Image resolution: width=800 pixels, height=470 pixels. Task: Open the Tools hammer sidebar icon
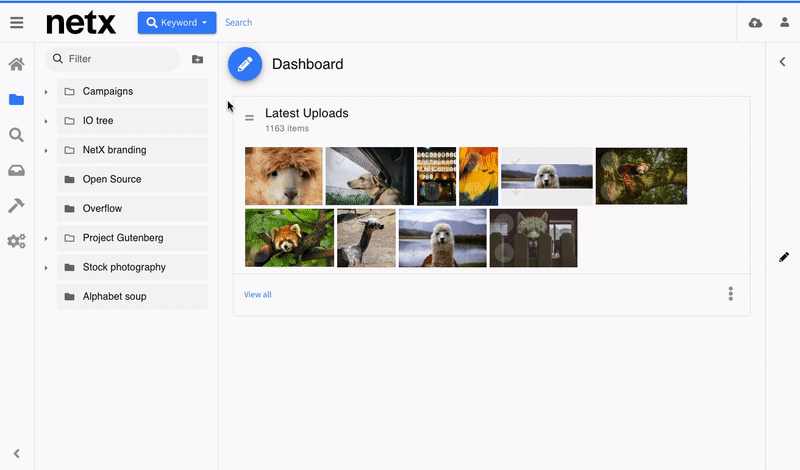[16, 206]
